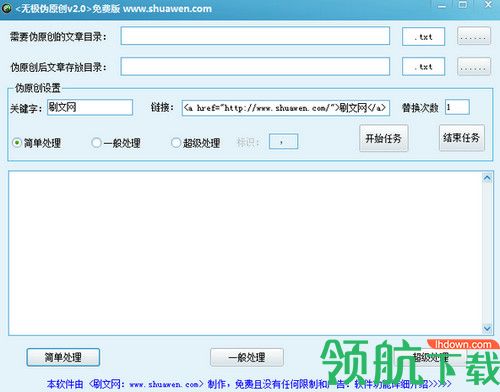
Task: Maximize the window
Action: point(463,5)
